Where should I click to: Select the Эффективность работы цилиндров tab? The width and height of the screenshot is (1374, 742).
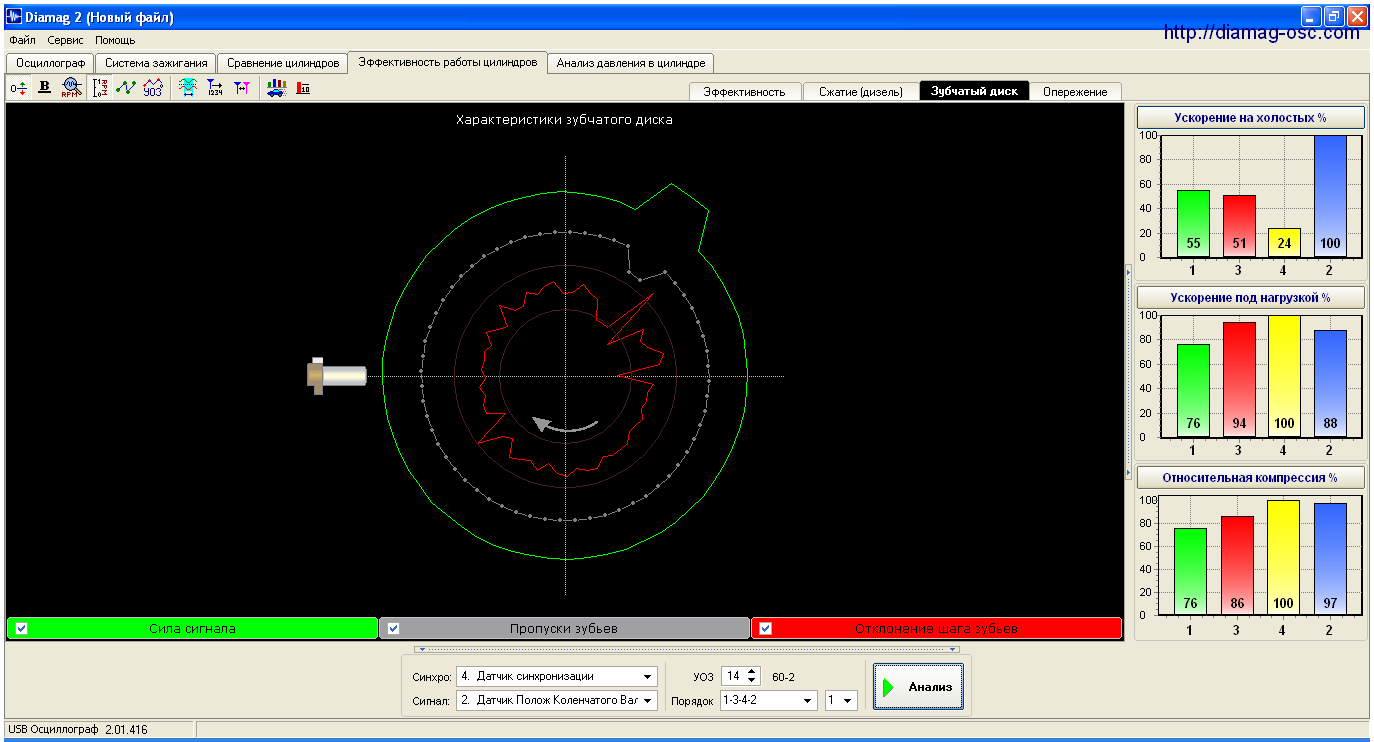[x=448, y=62]
